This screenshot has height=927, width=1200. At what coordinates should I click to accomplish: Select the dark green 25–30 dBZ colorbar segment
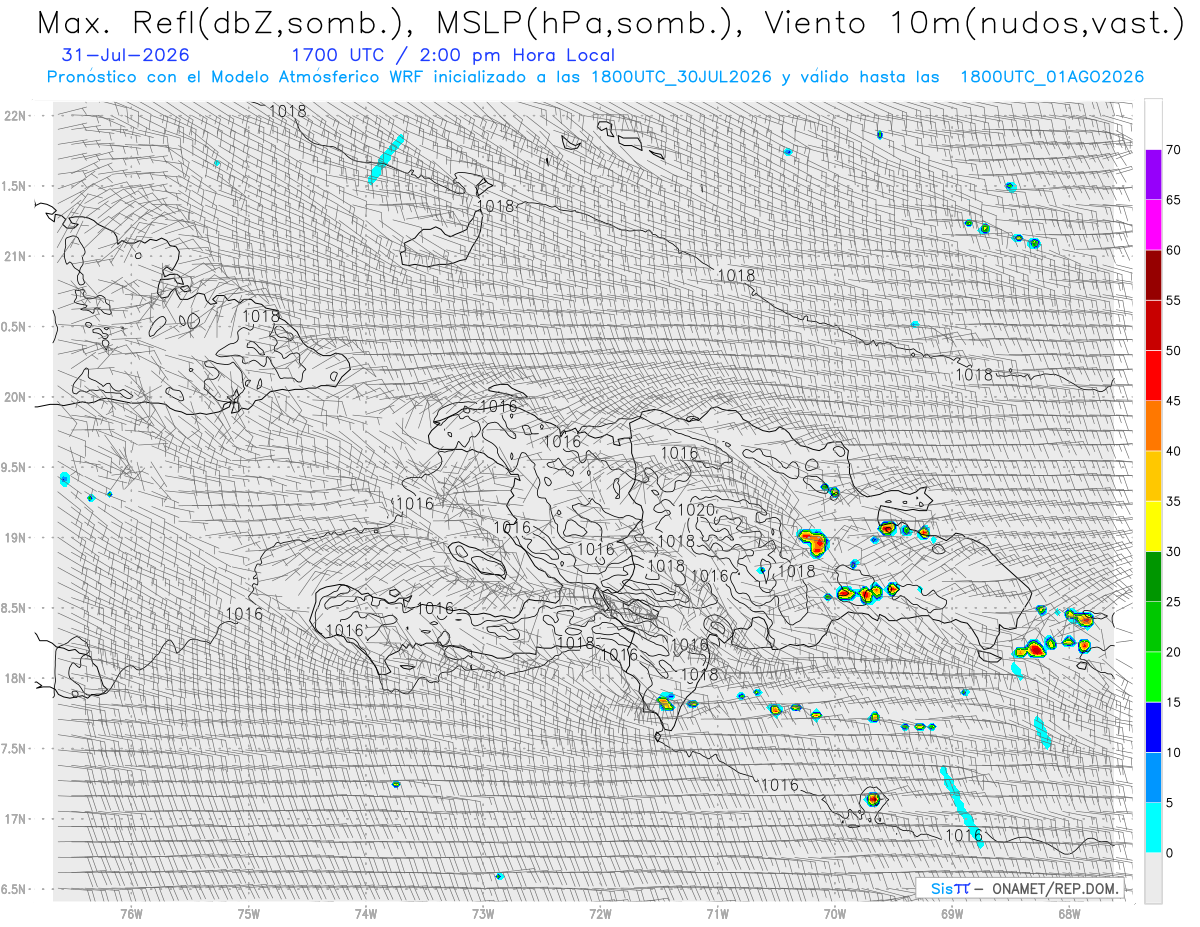pos(1153,576)
